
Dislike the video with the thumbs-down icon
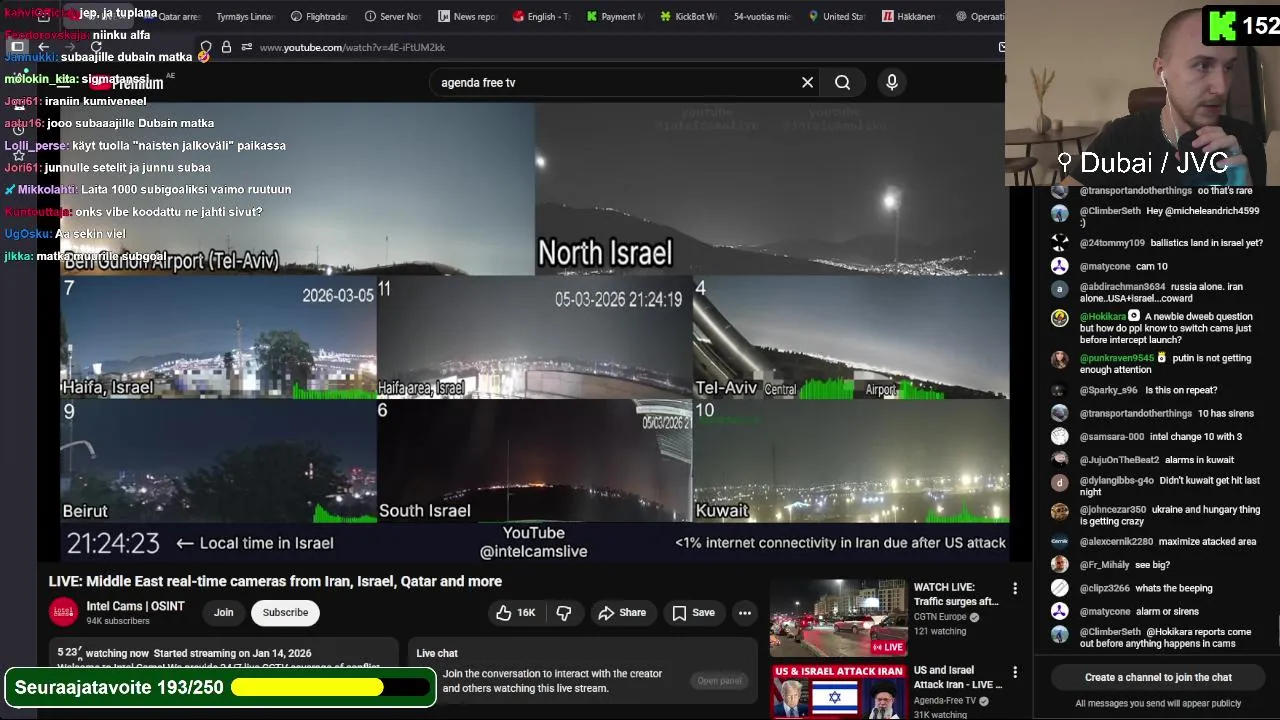coord(564,612)
